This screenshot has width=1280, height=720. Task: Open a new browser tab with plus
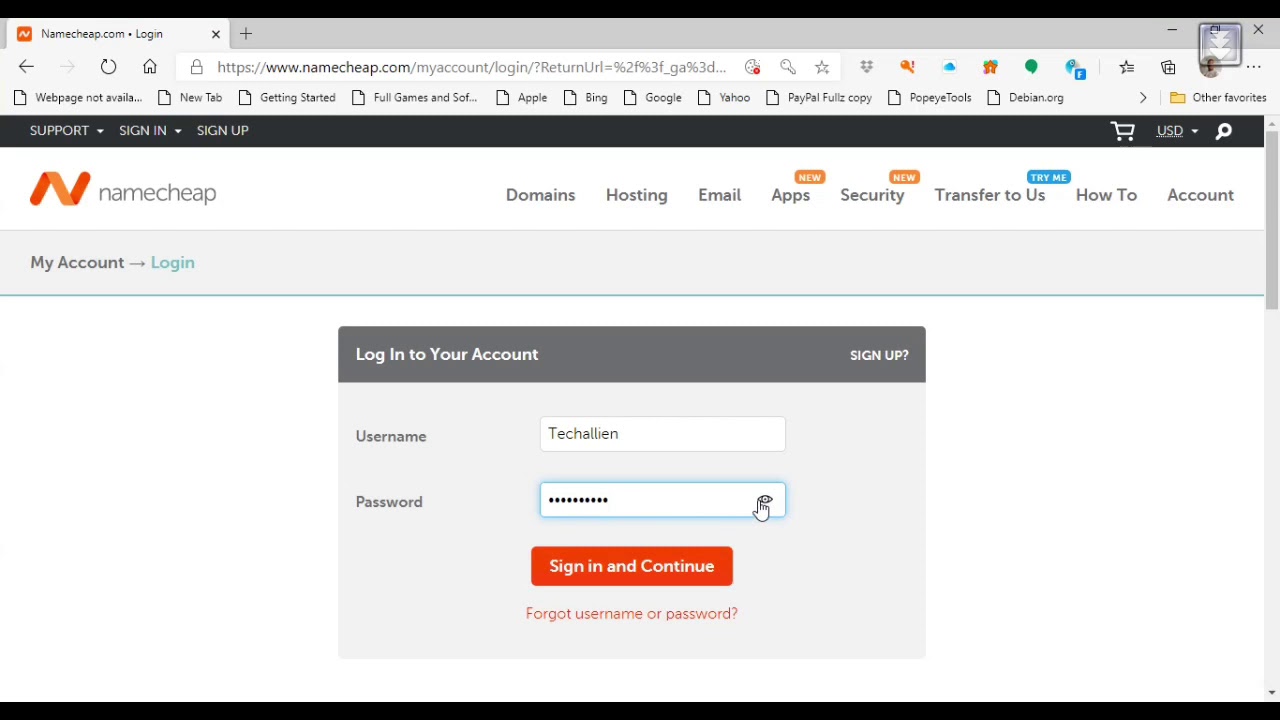(x=246, y=34)
